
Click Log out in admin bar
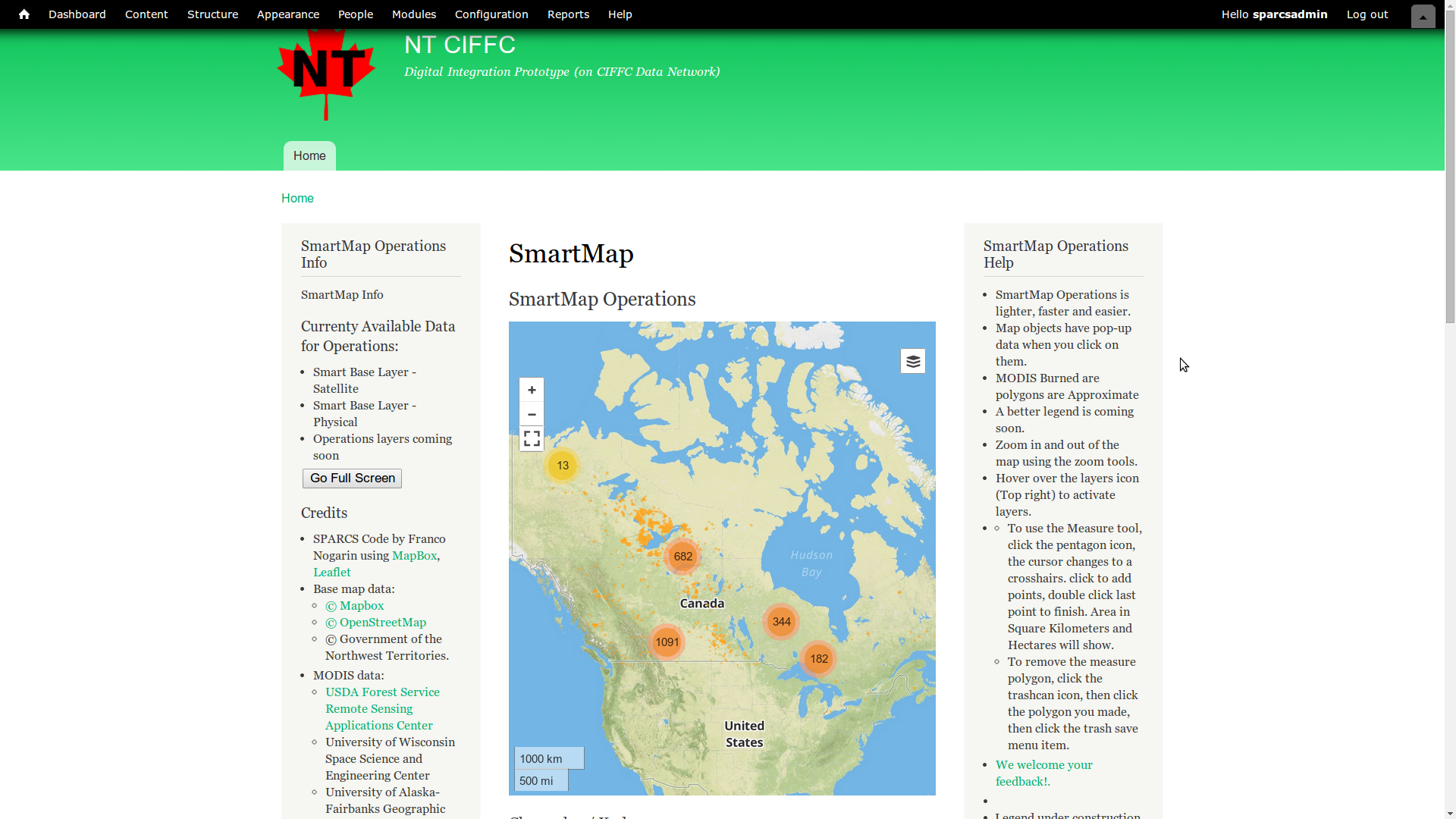click(x=1367, y=14)
